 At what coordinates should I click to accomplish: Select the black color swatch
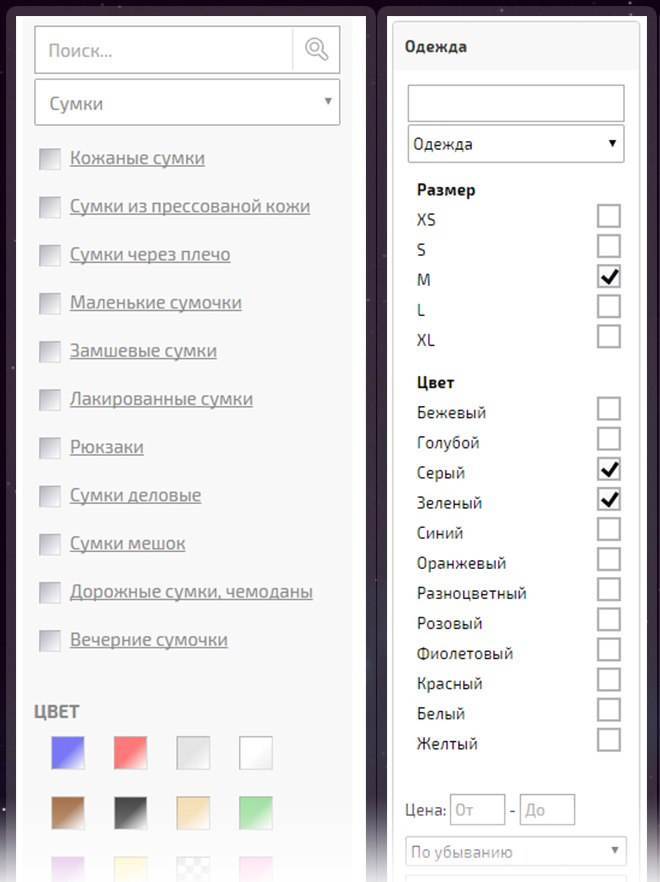tap(130, 813)
